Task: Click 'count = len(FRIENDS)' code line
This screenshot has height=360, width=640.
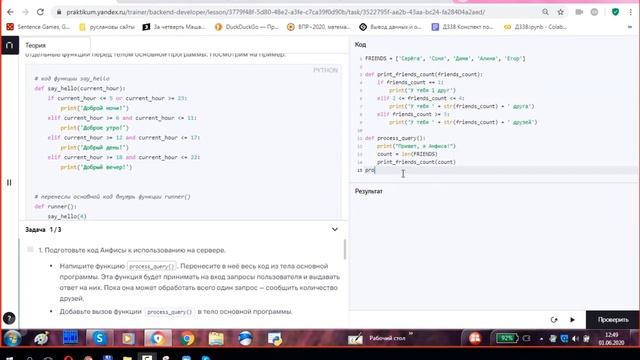Action: 407,154
